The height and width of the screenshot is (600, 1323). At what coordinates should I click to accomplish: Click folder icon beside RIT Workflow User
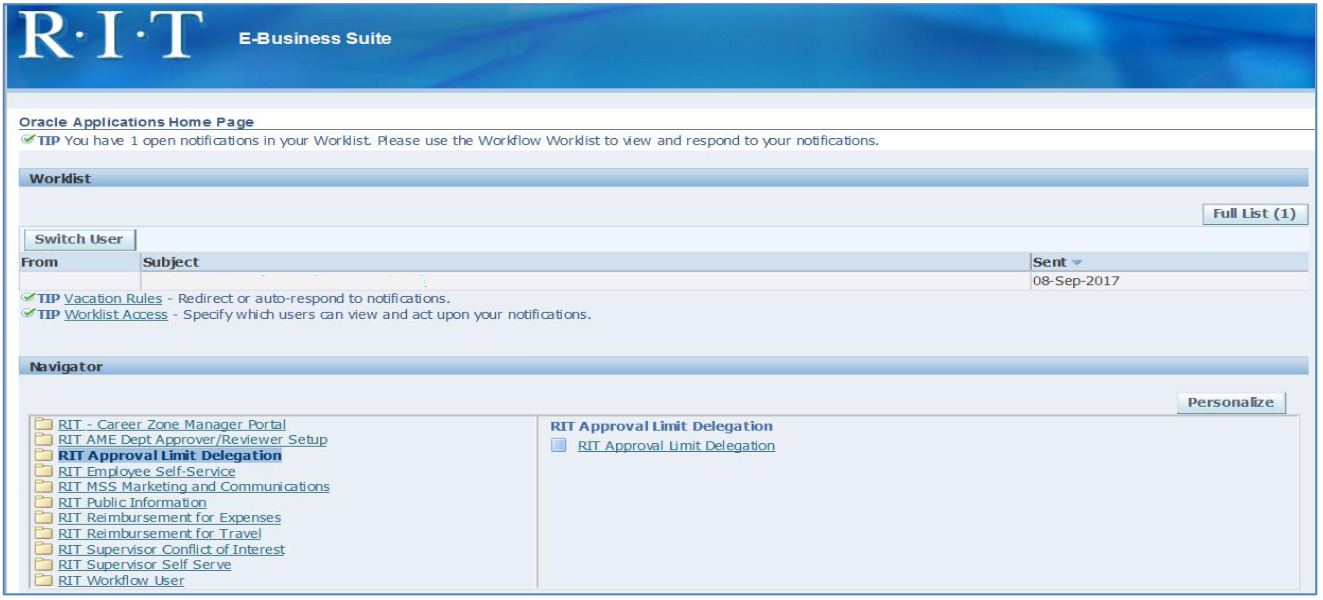point(44,580)
